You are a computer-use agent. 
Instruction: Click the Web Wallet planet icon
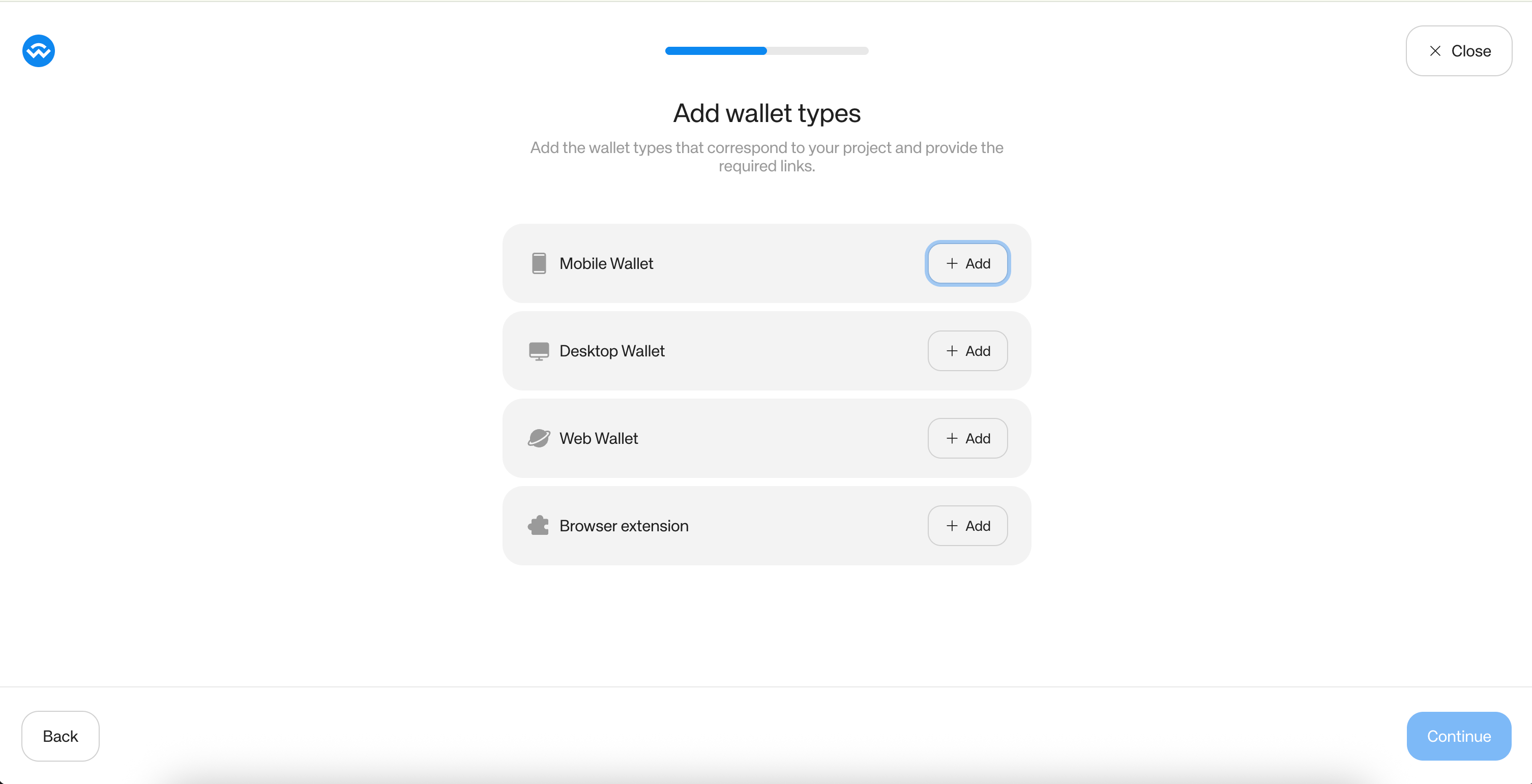click(x=539, y=439)
